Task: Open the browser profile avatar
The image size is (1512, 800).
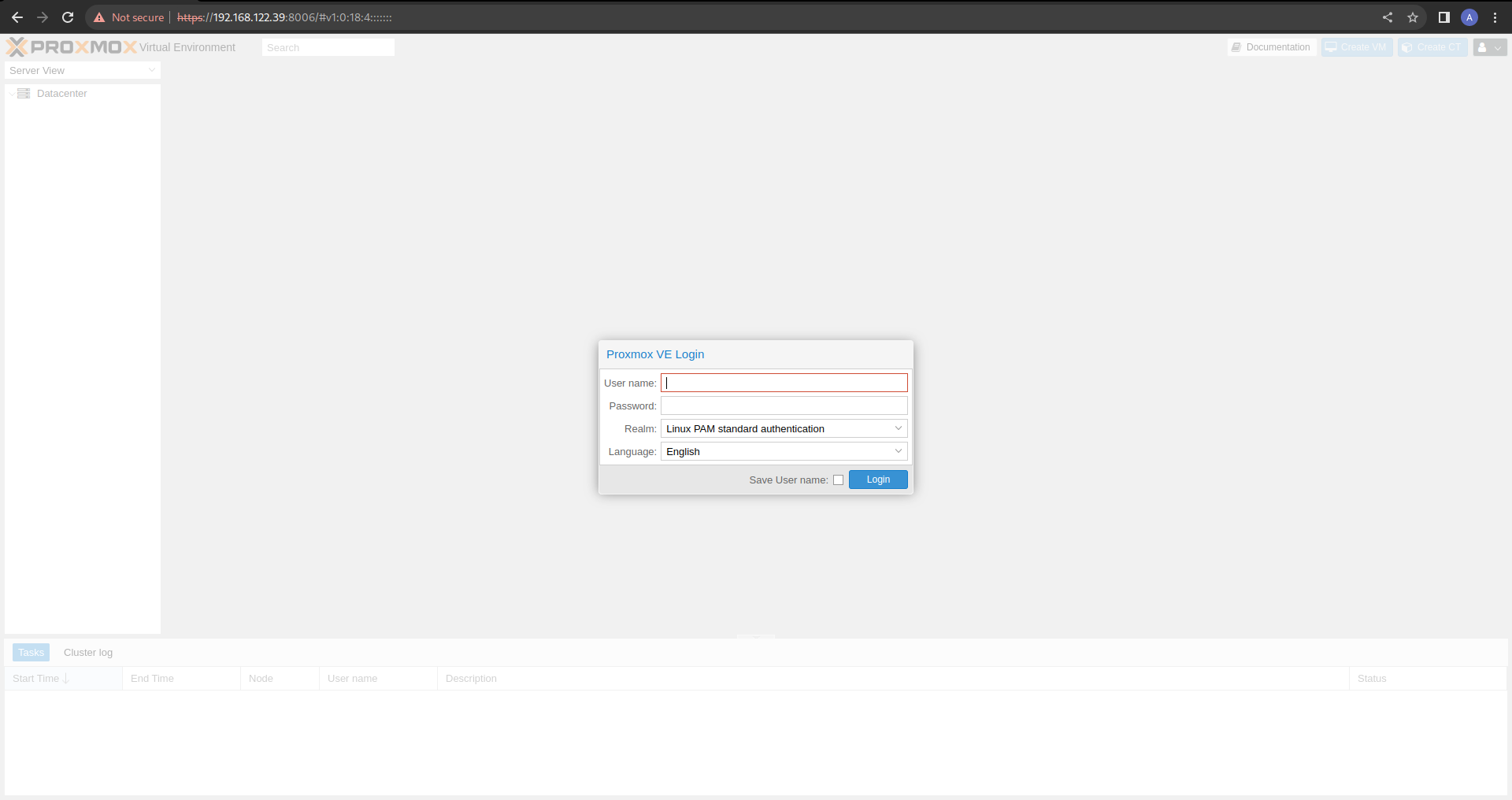Action: pyautogui.click(x=1469, y=17)
